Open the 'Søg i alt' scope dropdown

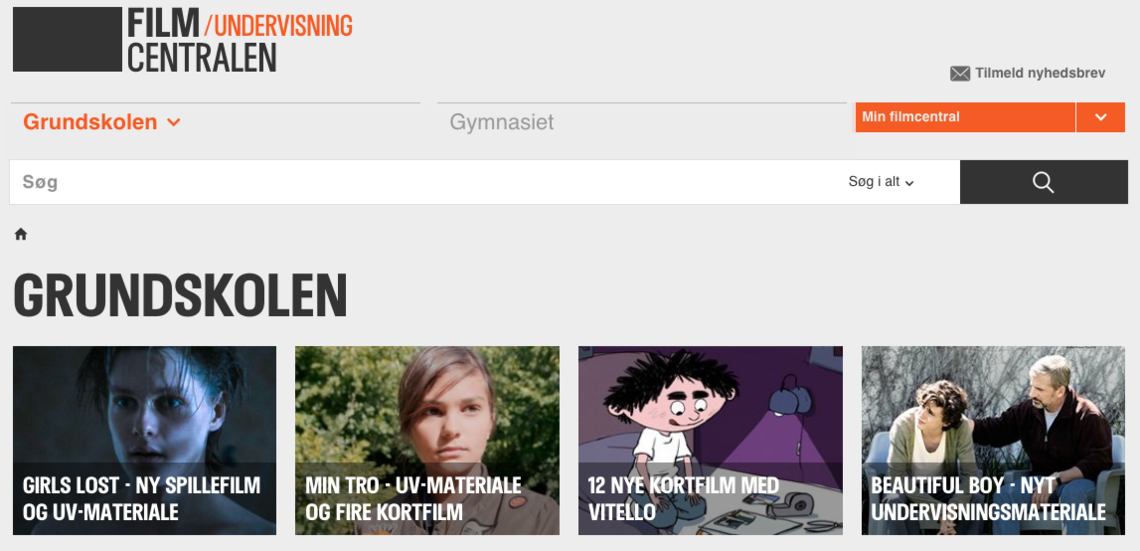click(x=880, y=182)
